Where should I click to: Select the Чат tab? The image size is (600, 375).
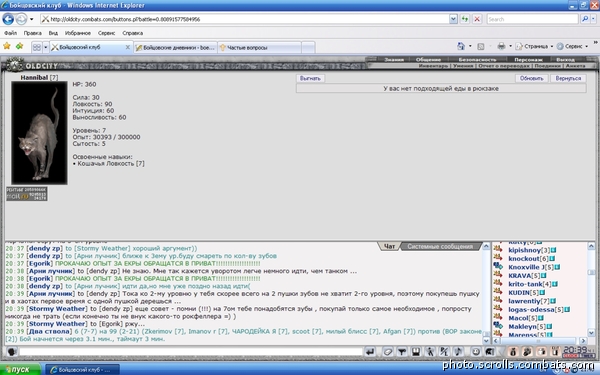pyautogui.click(x=389, y=246)
